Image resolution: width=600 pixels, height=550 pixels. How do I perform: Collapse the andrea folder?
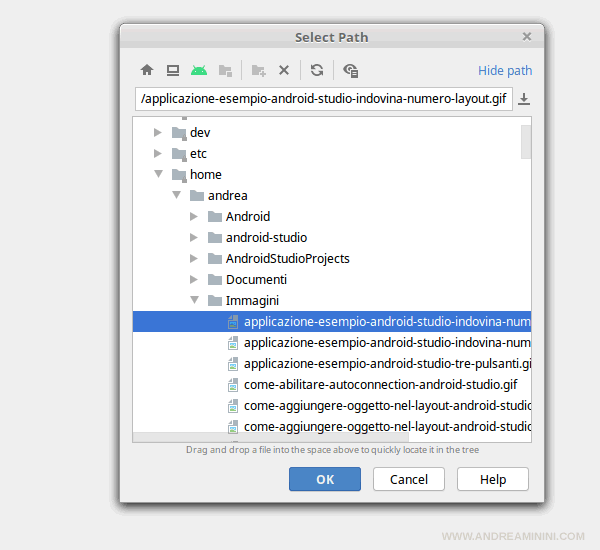(176, 195)
